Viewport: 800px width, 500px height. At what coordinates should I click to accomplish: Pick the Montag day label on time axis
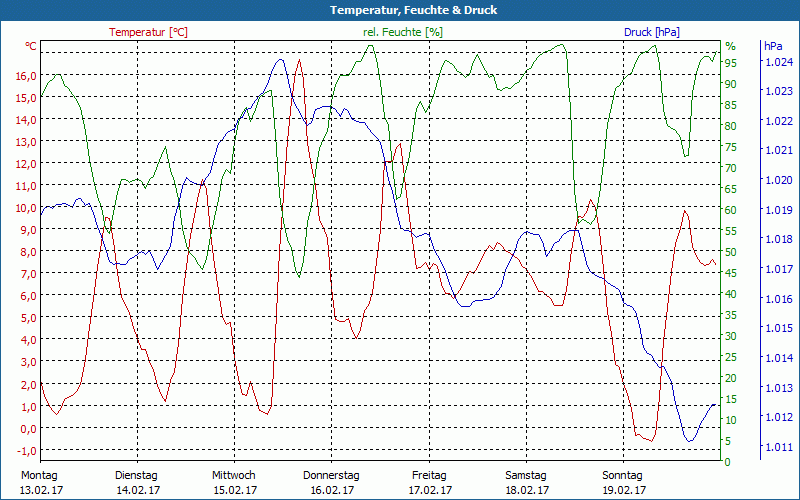(39, 475)
